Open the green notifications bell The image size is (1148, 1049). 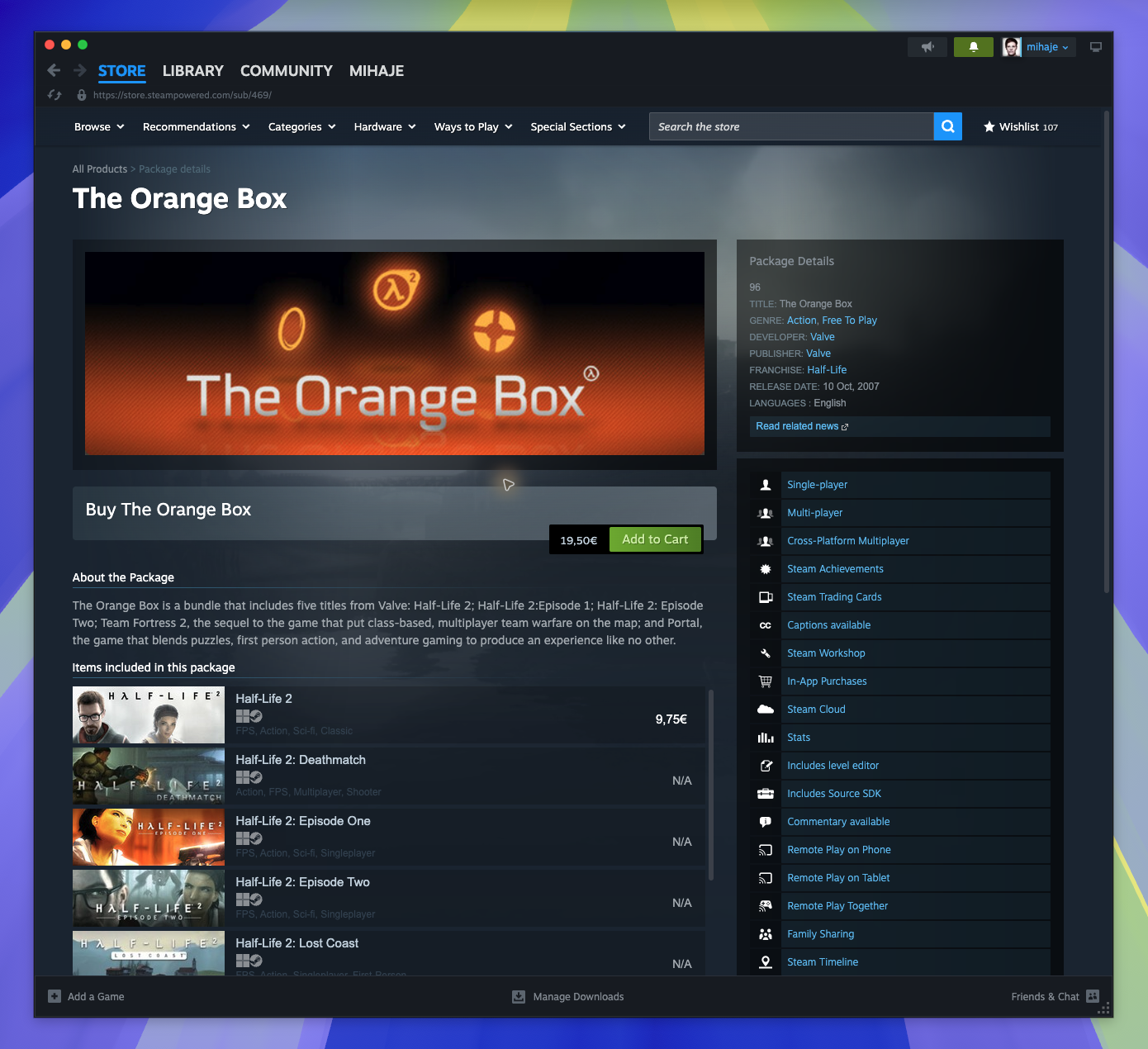974,47
